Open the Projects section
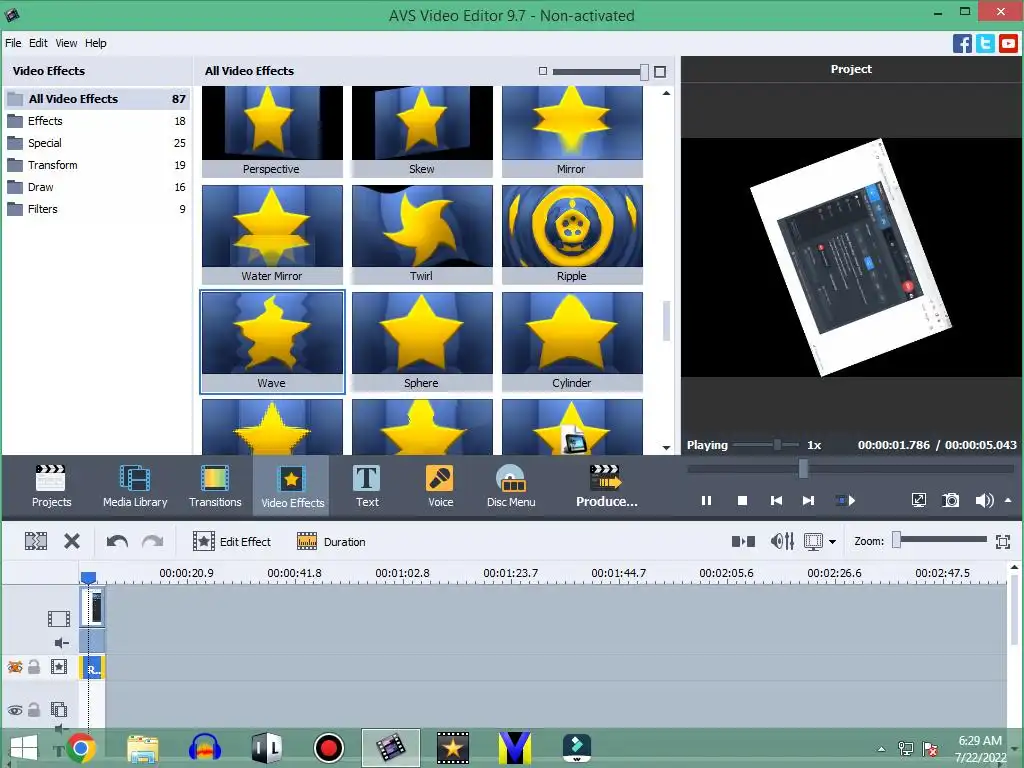1024x768 pixels. pyautogui.click(x=51, y=486)
